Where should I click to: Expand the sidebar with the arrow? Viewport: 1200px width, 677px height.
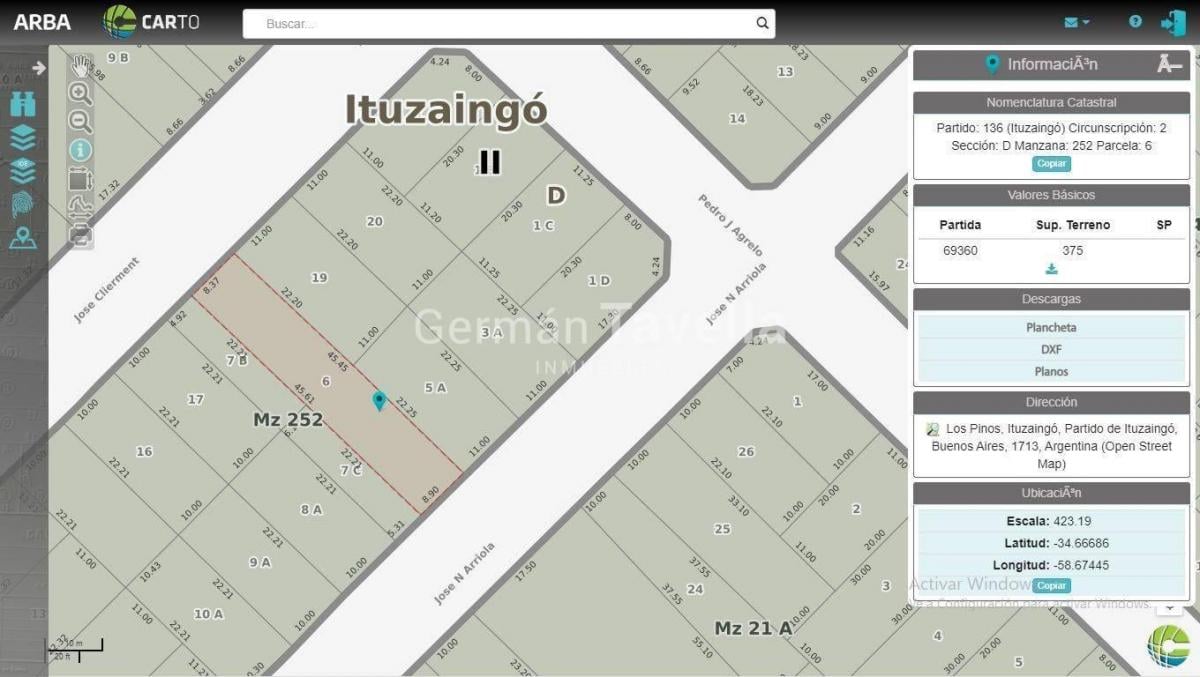point(39,68)
